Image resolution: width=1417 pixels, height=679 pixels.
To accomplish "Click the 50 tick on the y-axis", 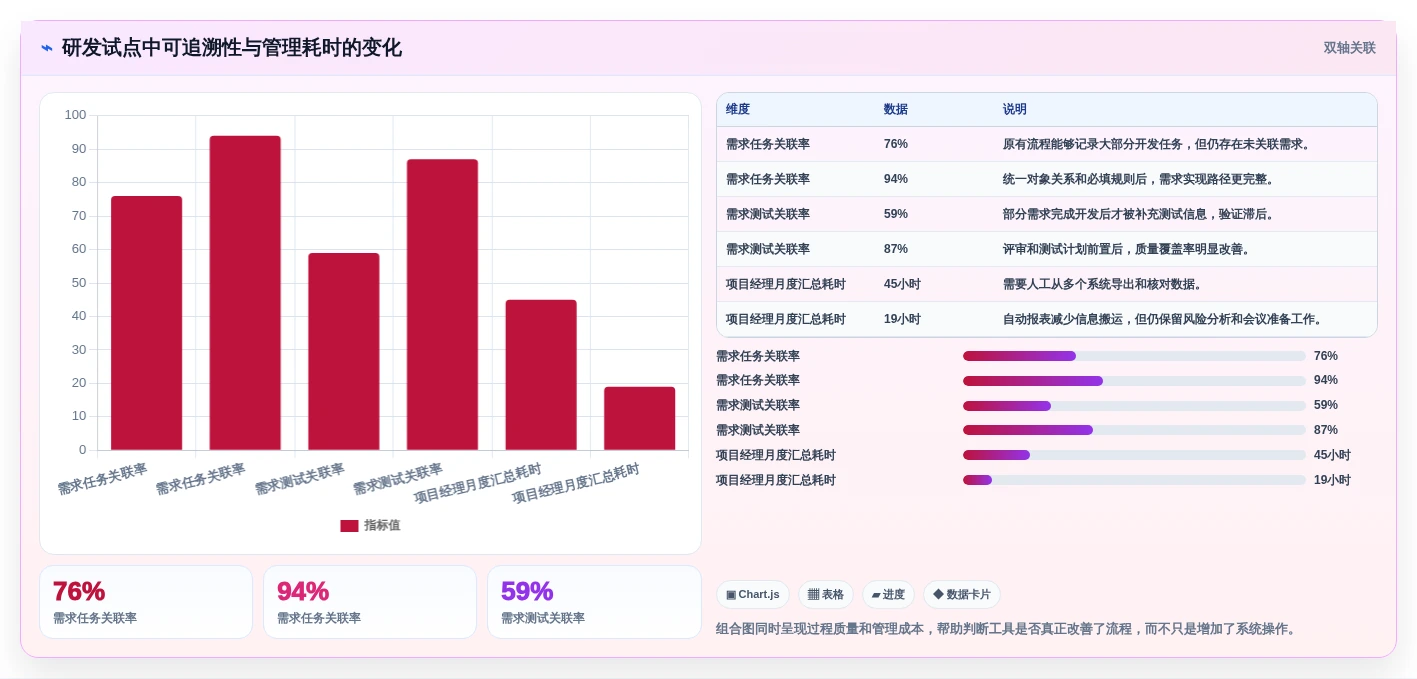I will 78,283.
